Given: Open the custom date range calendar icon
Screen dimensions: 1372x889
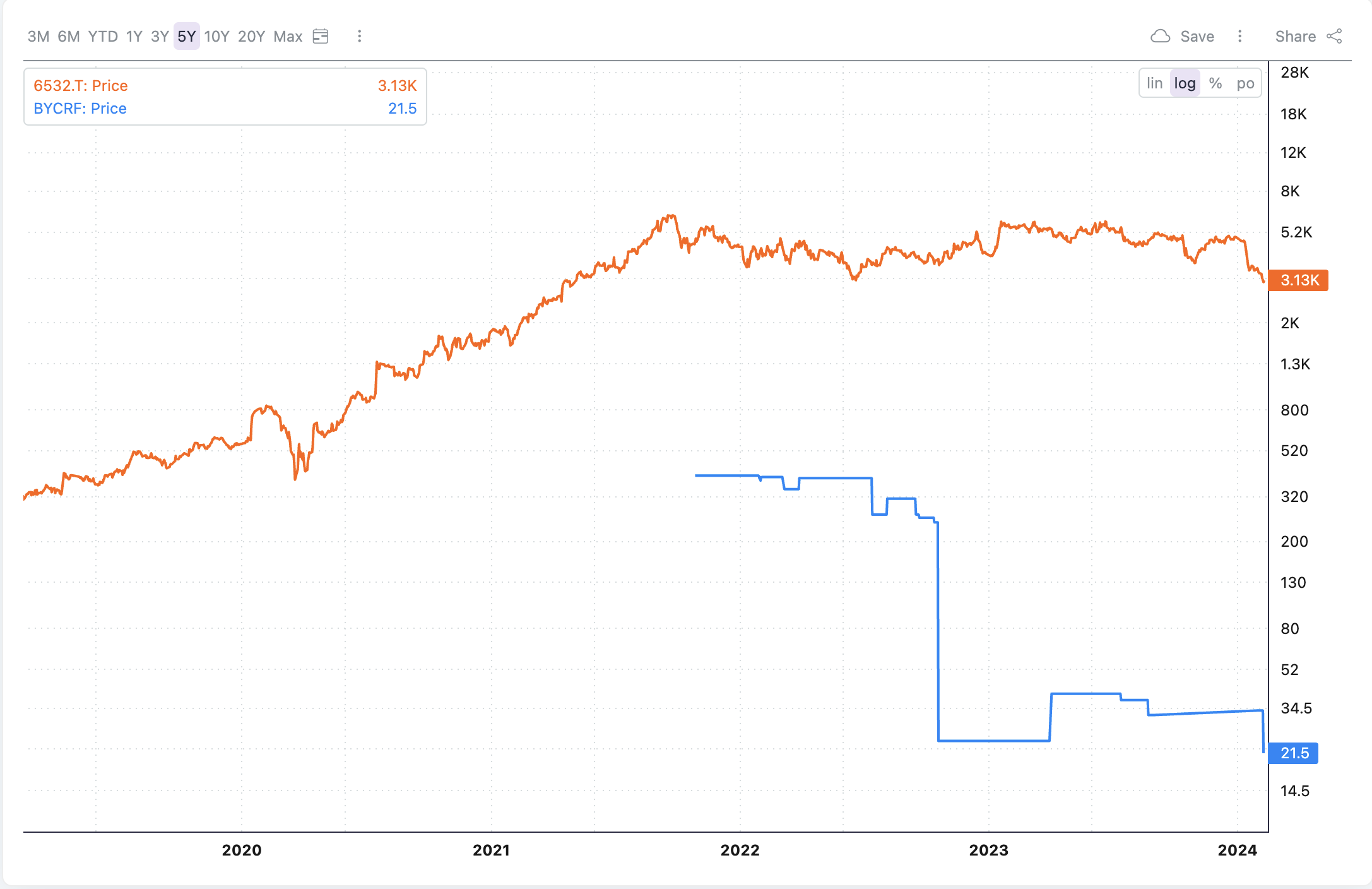Looking at the screenshot, I should [x=321, y=37].
